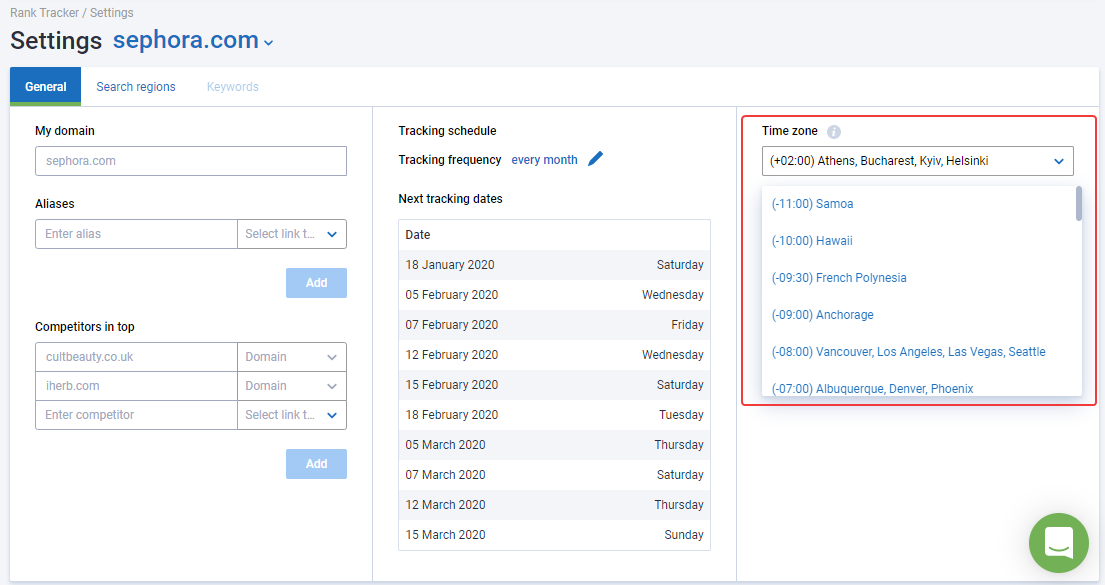Click the 12 February 2020 date row
The width and height of the screenshot is (1105, 585).
tap(554, 355)
